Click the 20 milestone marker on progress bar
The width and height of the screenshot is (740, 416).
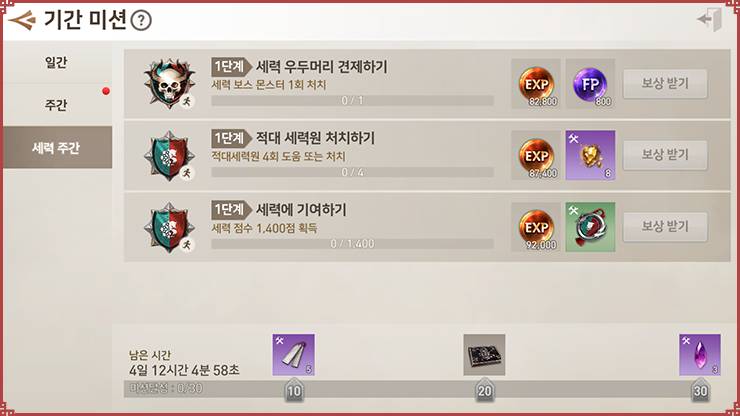click(x=484, y=391)
